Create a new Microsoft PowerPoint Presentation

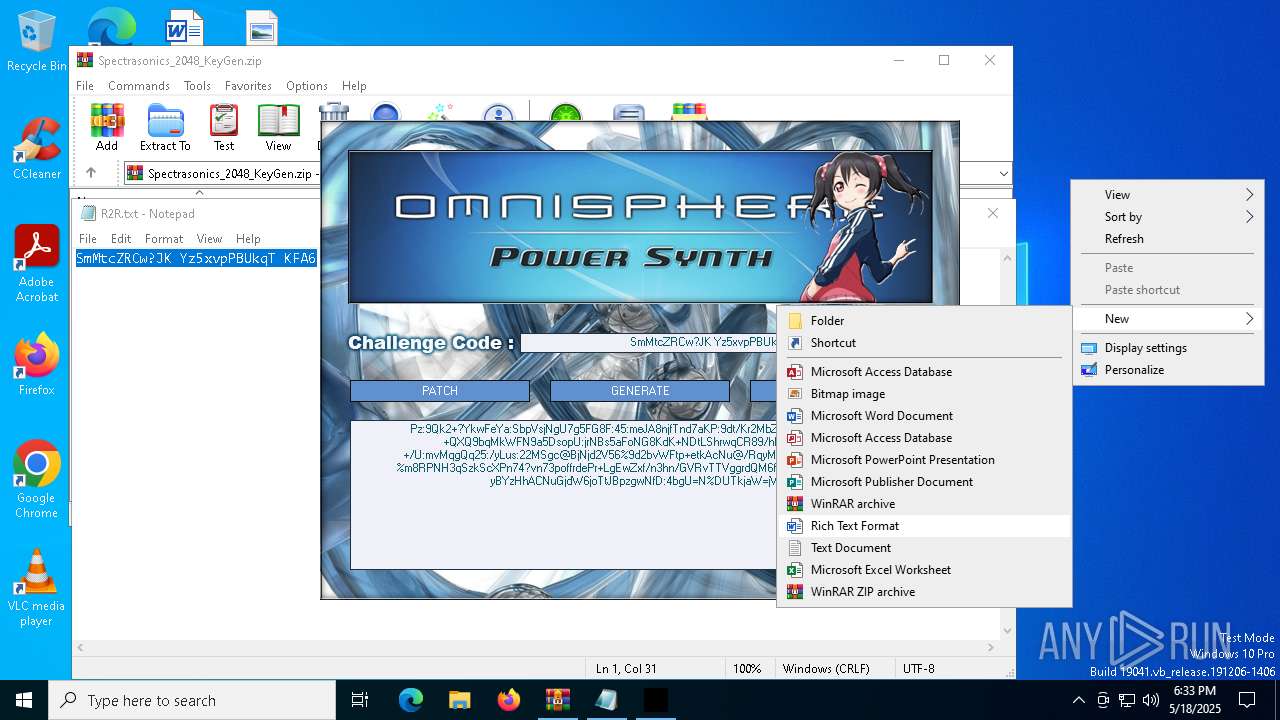[924, 460]
